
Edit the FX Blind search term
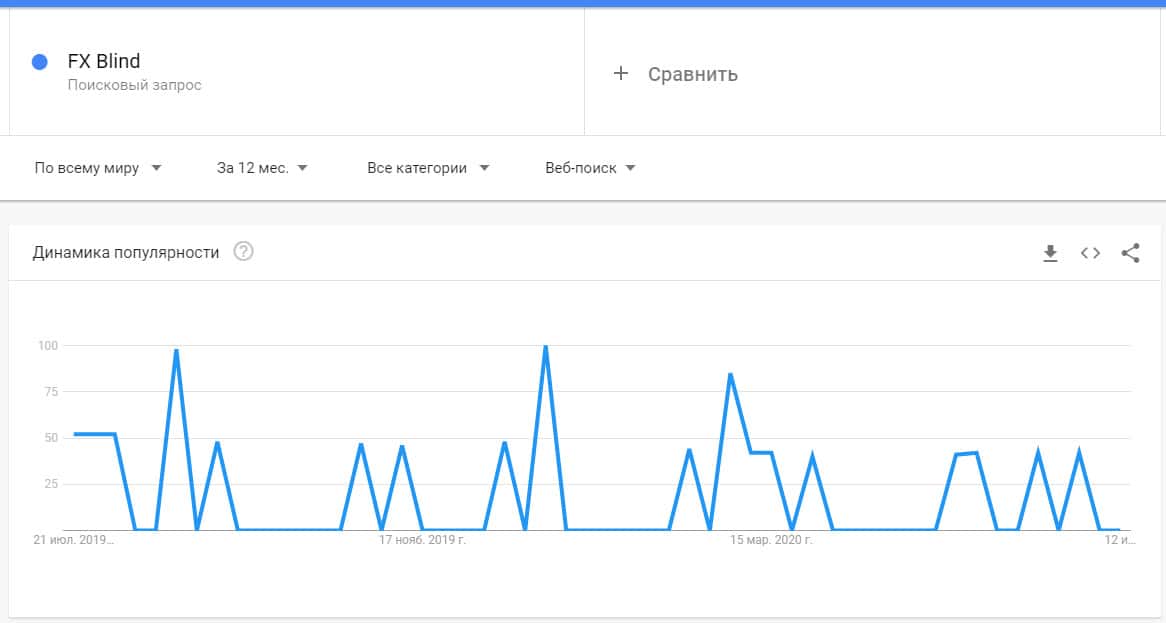pos(104,62)
